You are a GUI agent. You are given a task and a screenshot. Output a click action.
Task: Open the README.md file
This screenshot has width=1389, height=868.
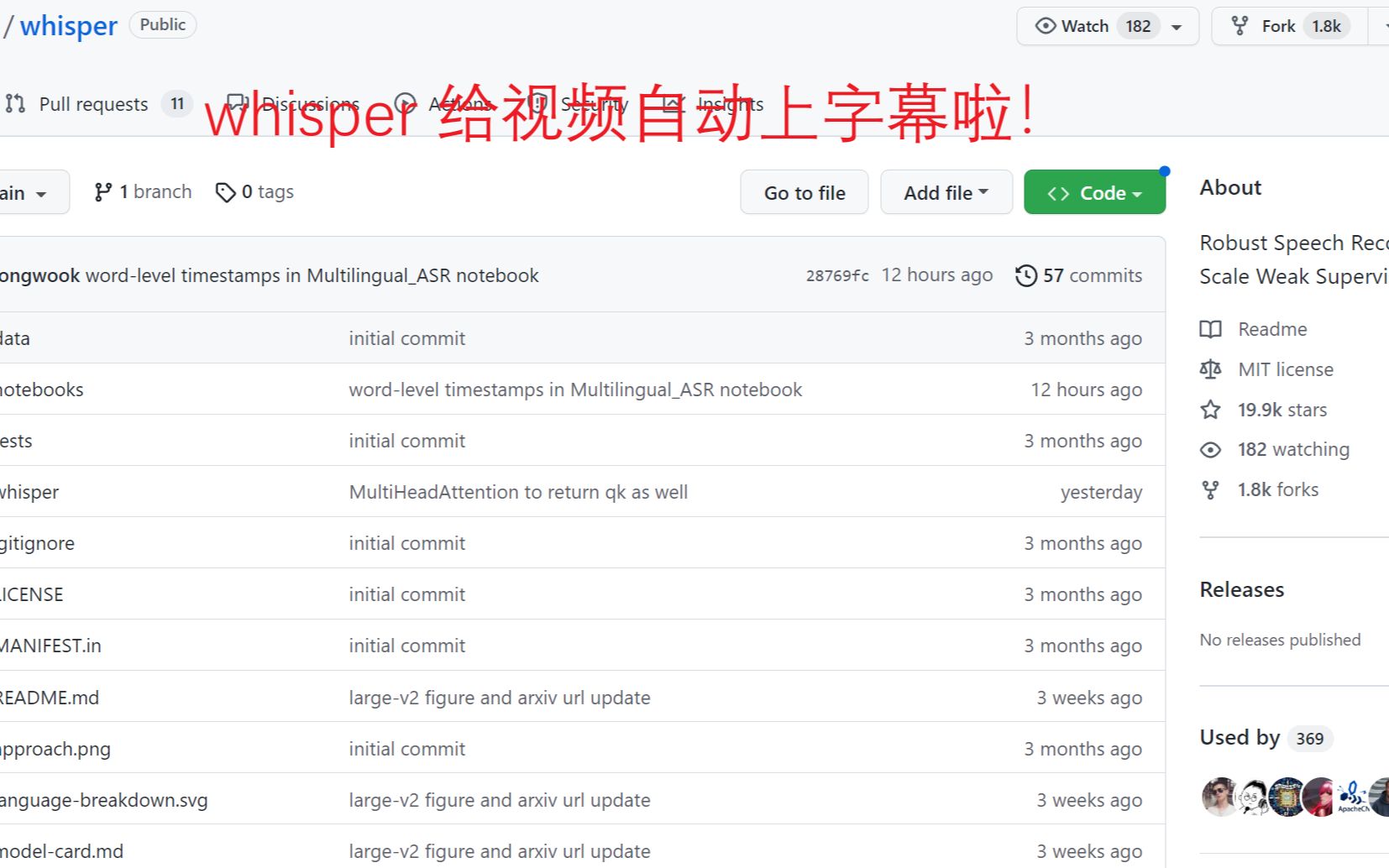pos(49,698)
